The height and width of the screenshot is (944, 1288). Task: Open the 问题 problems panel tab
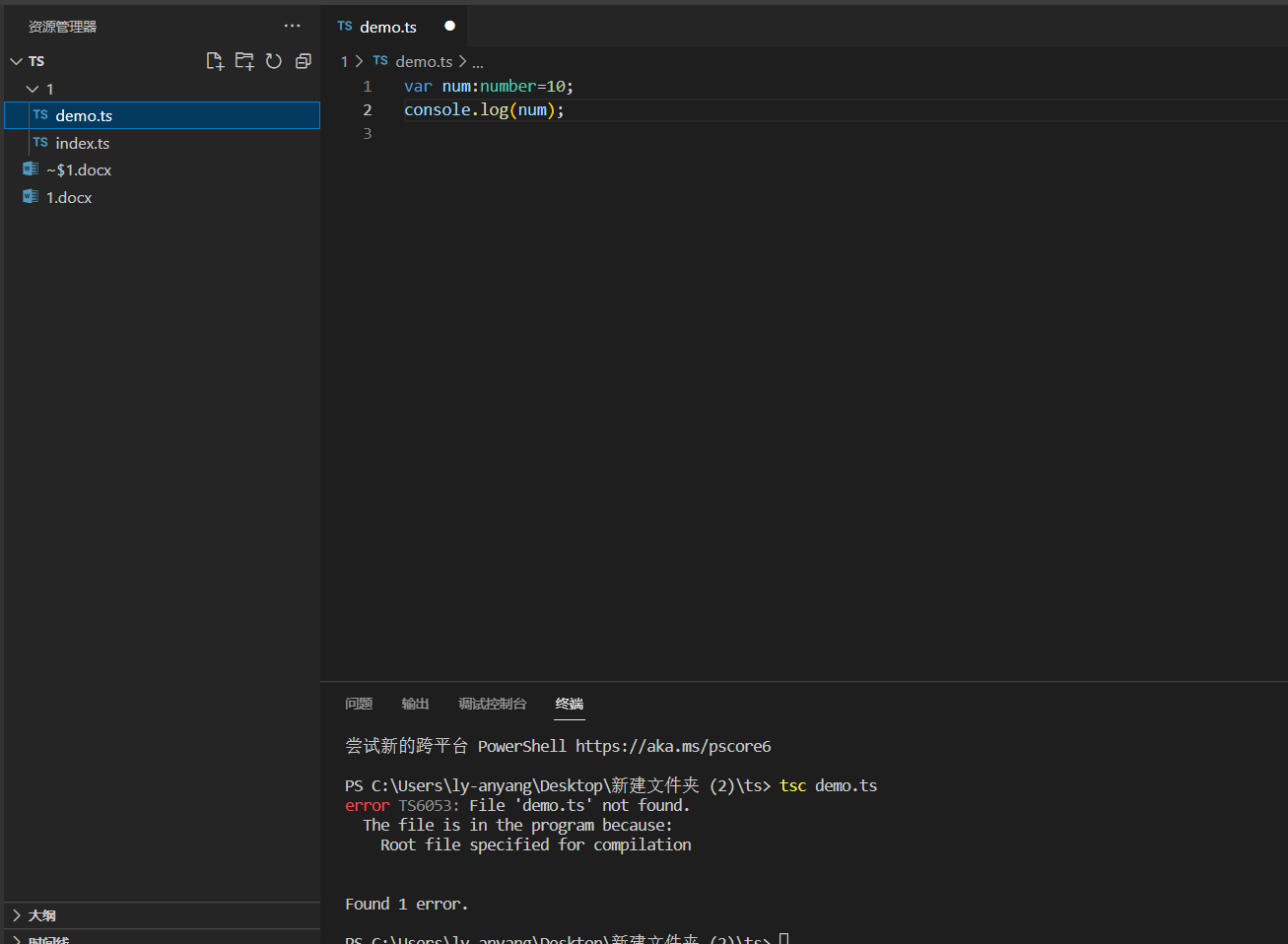coord(359,704)
